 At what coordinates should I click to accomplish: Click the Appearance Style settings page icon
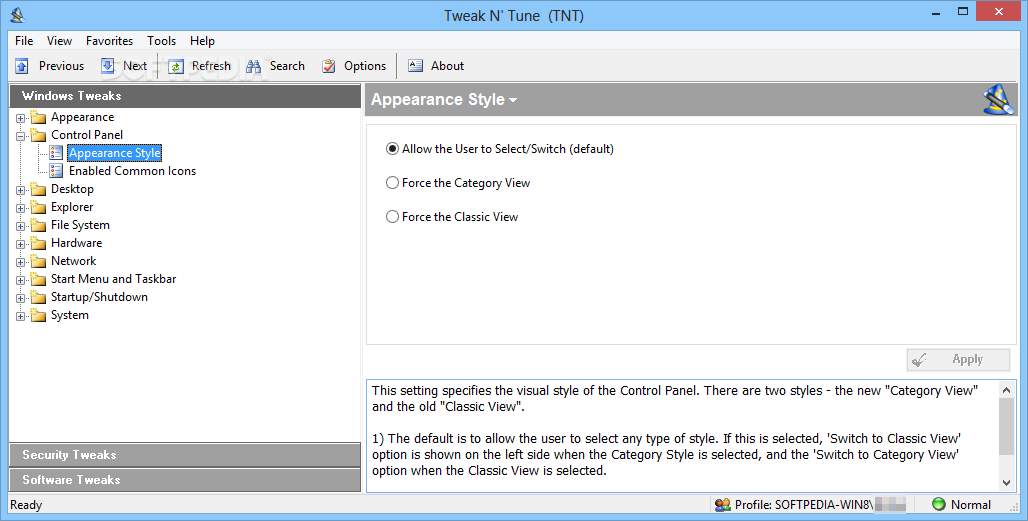[56, 153]
